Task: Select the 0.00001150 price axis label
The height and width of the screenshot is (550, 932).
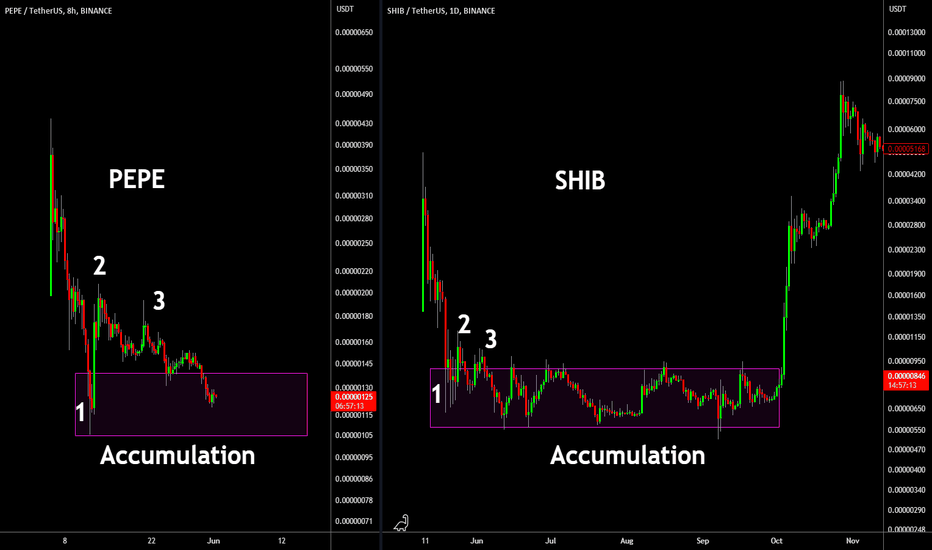Action: pyautogui.click(x=906, y=337)
